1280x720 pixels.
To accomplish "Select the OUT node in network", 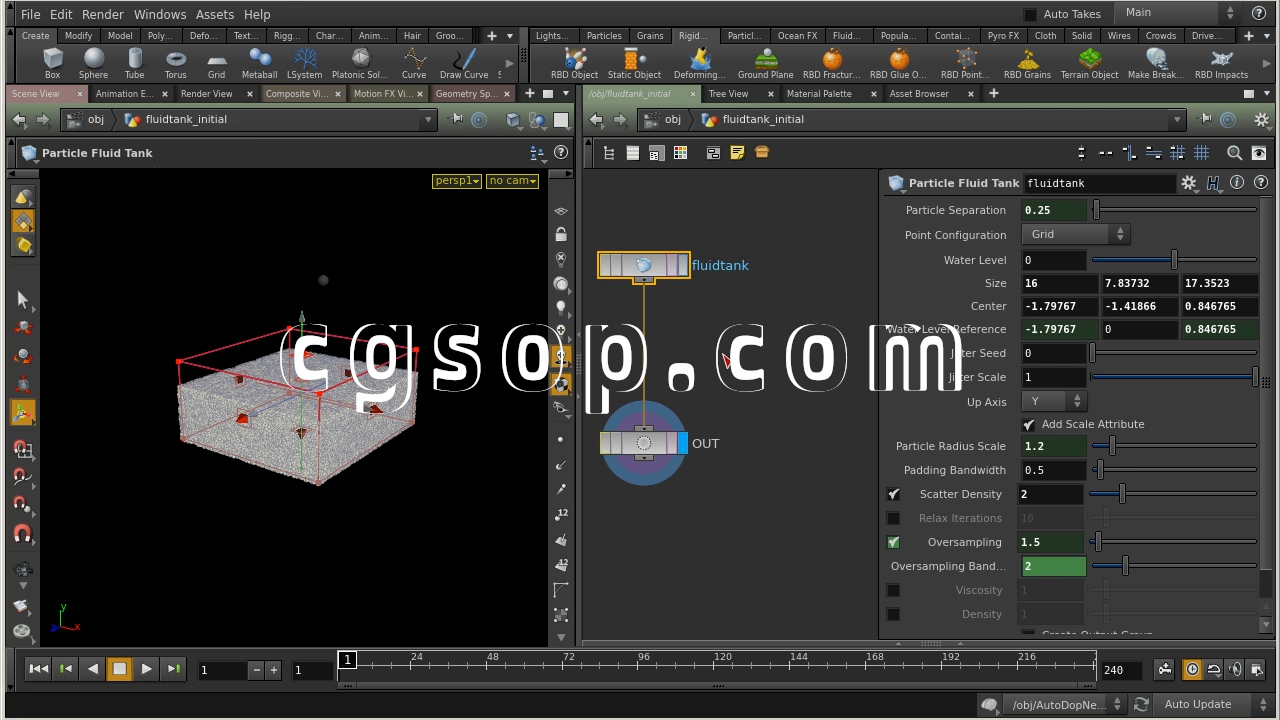I will click(644, 443).
